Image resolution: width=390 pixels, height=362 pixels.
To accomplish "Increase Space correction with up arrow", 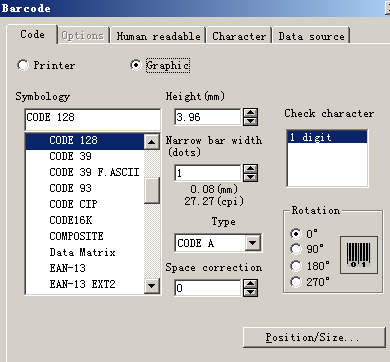I will pos(250,284).
